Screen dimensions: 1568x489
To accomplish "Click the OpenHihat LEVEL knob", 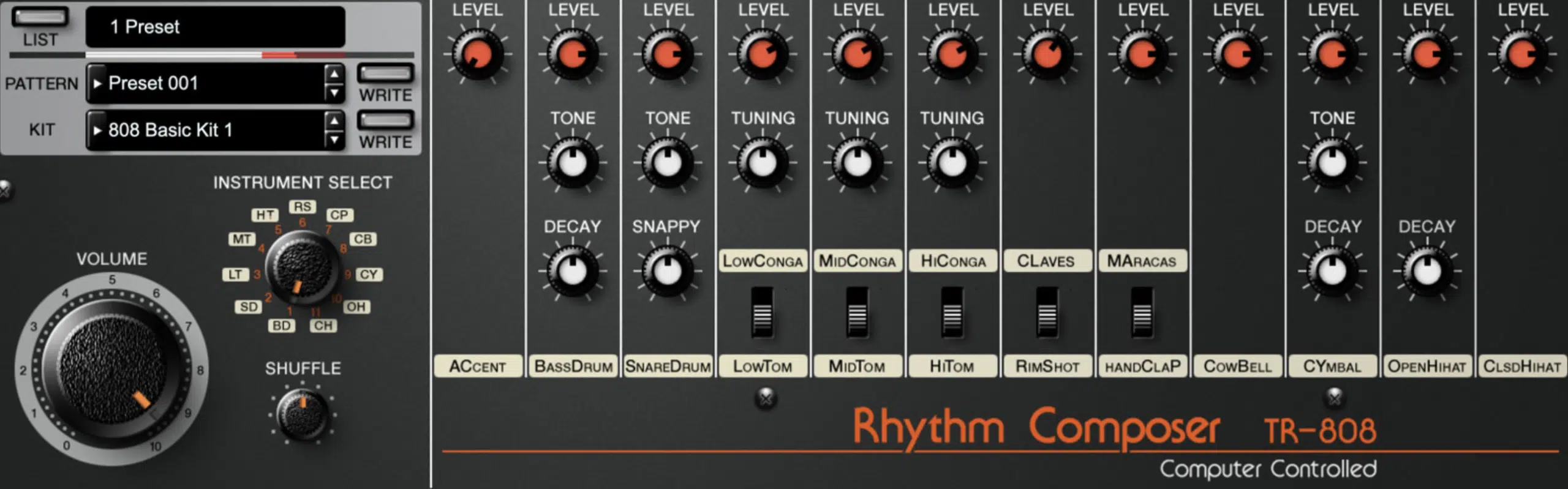I will 1427,54.
